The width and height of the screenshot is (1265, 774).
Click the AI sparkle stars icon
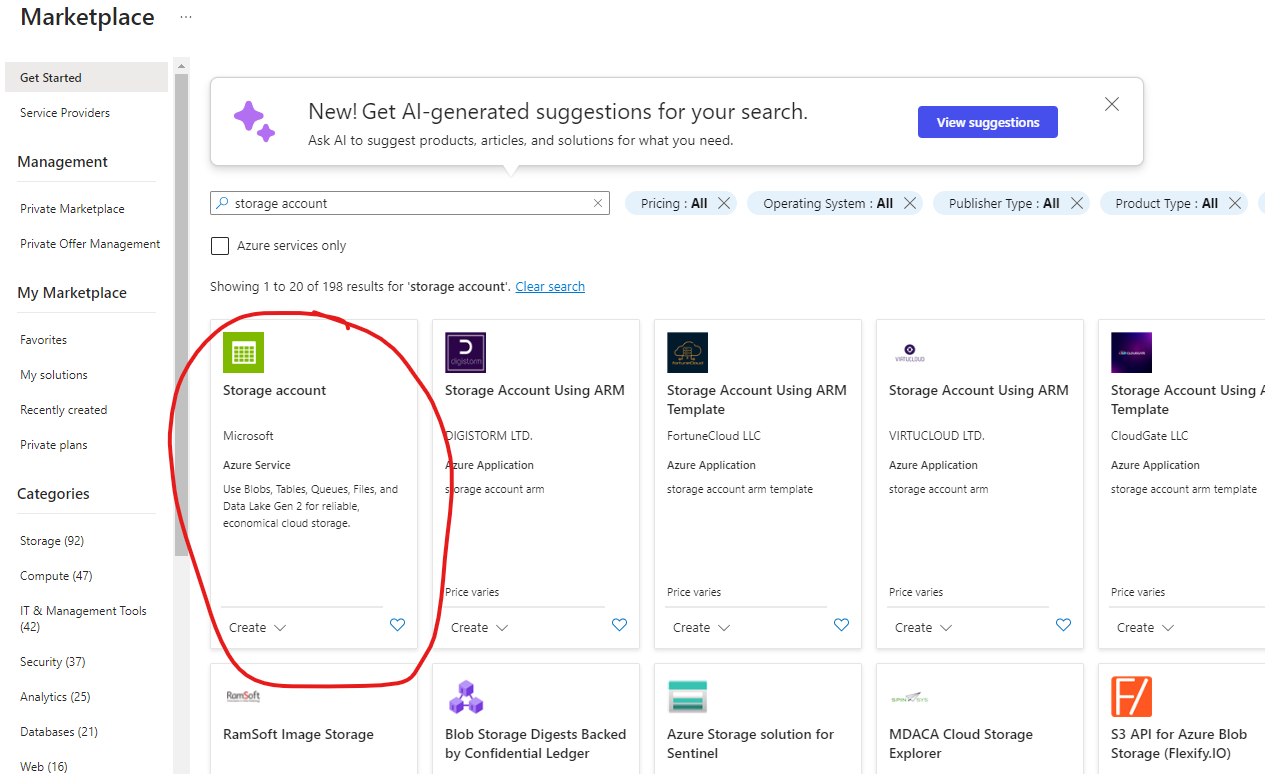(254, 120)
